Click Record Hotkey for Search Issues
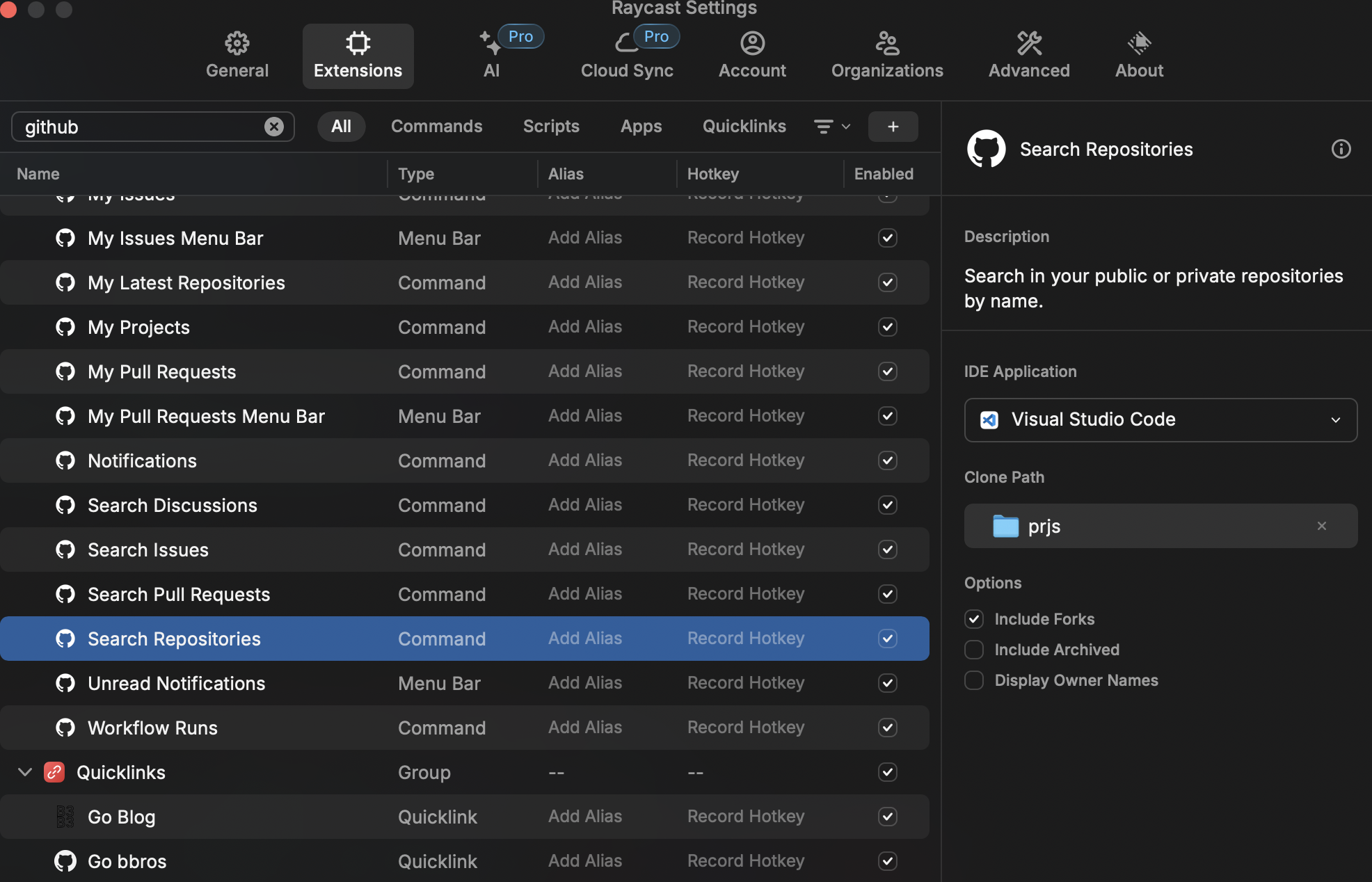 pos(745,550)
